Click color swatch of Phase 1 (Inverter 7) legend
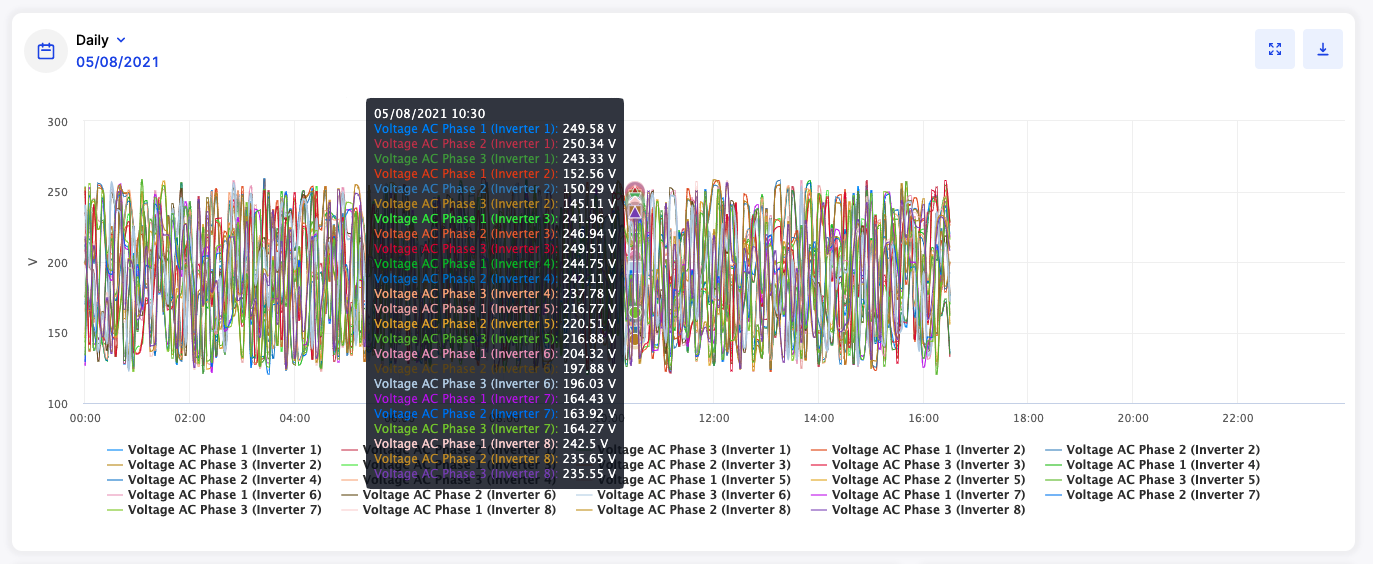The image size is (1373, 564). point(819,495)
